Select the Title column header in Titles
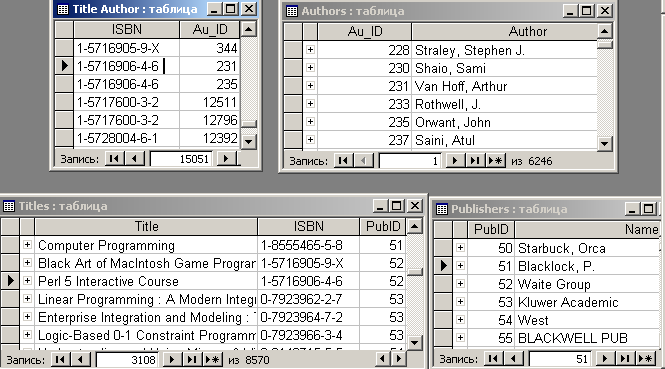Image resolution: width=665 pixels, height=369 pixels. click(146, 226)
